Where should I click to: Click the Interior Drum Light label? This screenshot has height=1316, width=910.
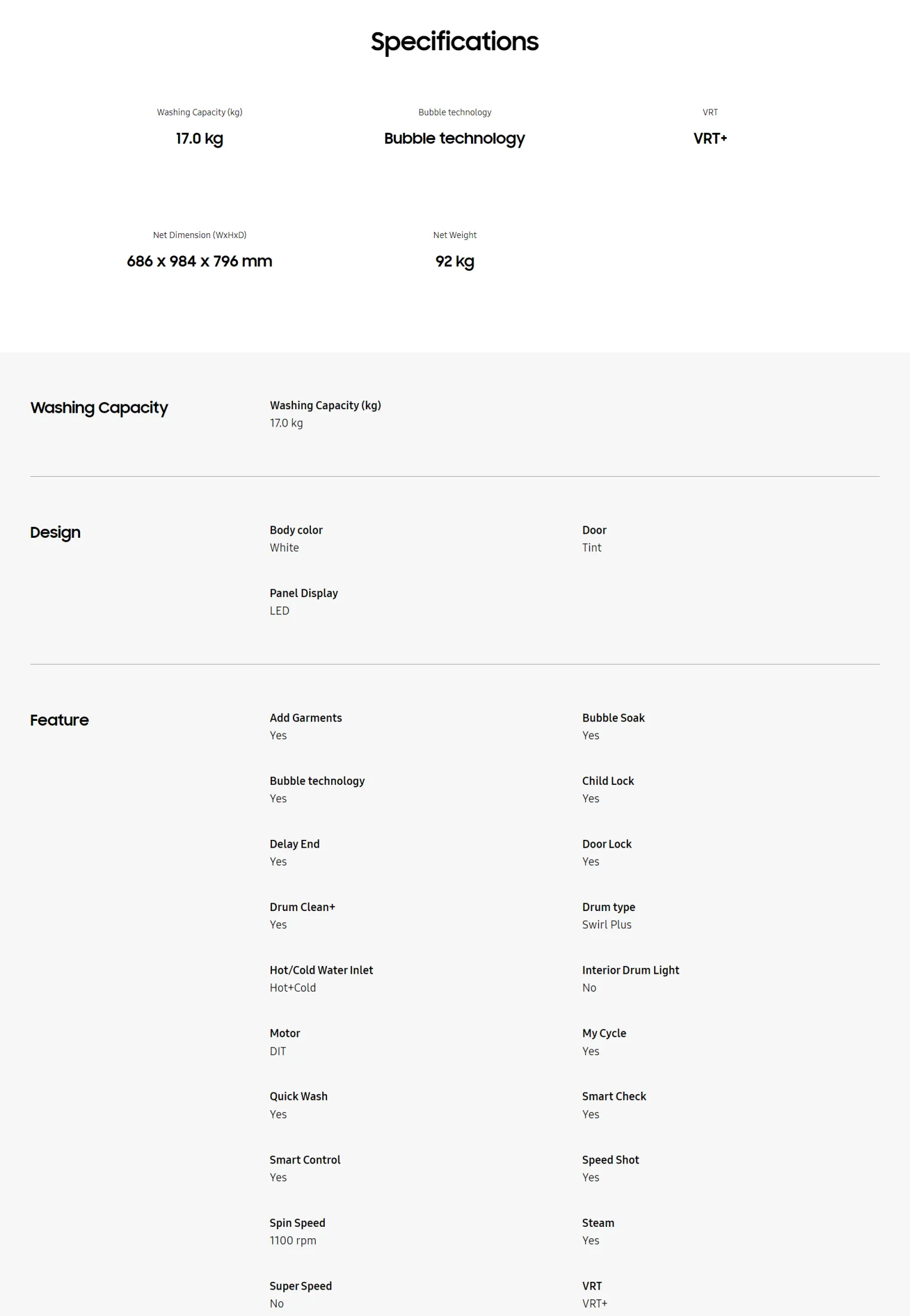(631, 970)
